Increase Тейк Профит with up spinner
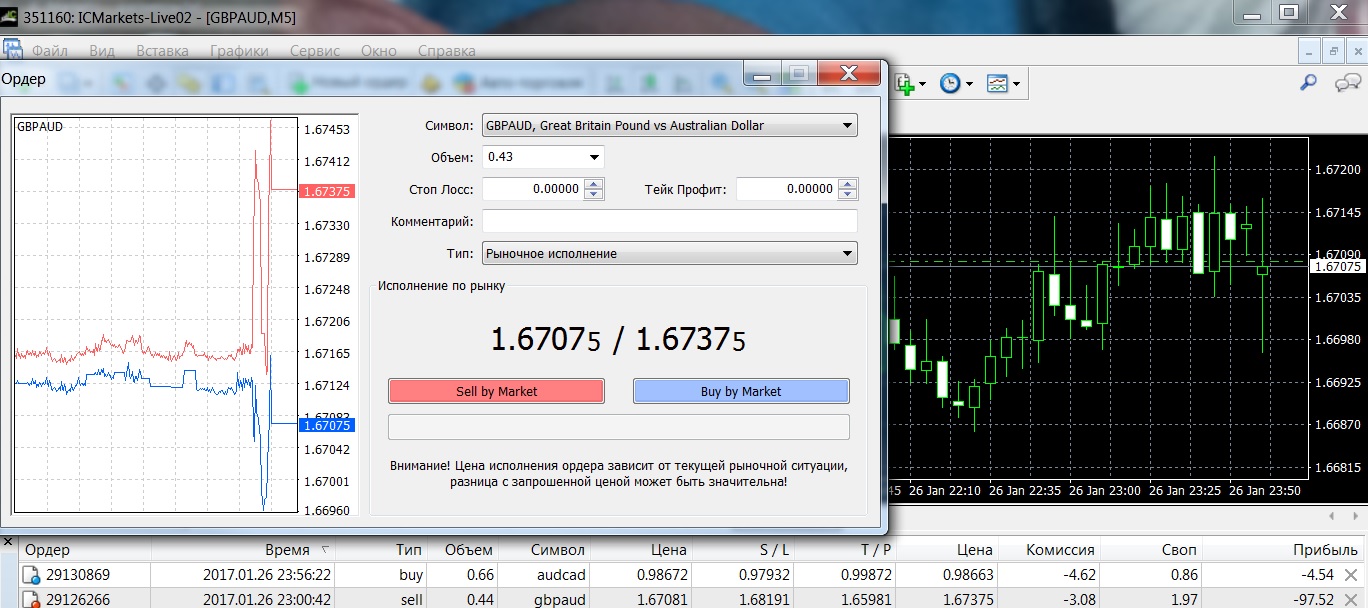Image resolution: width=1368 pixels, height=608 pixels. coord(848,183)
